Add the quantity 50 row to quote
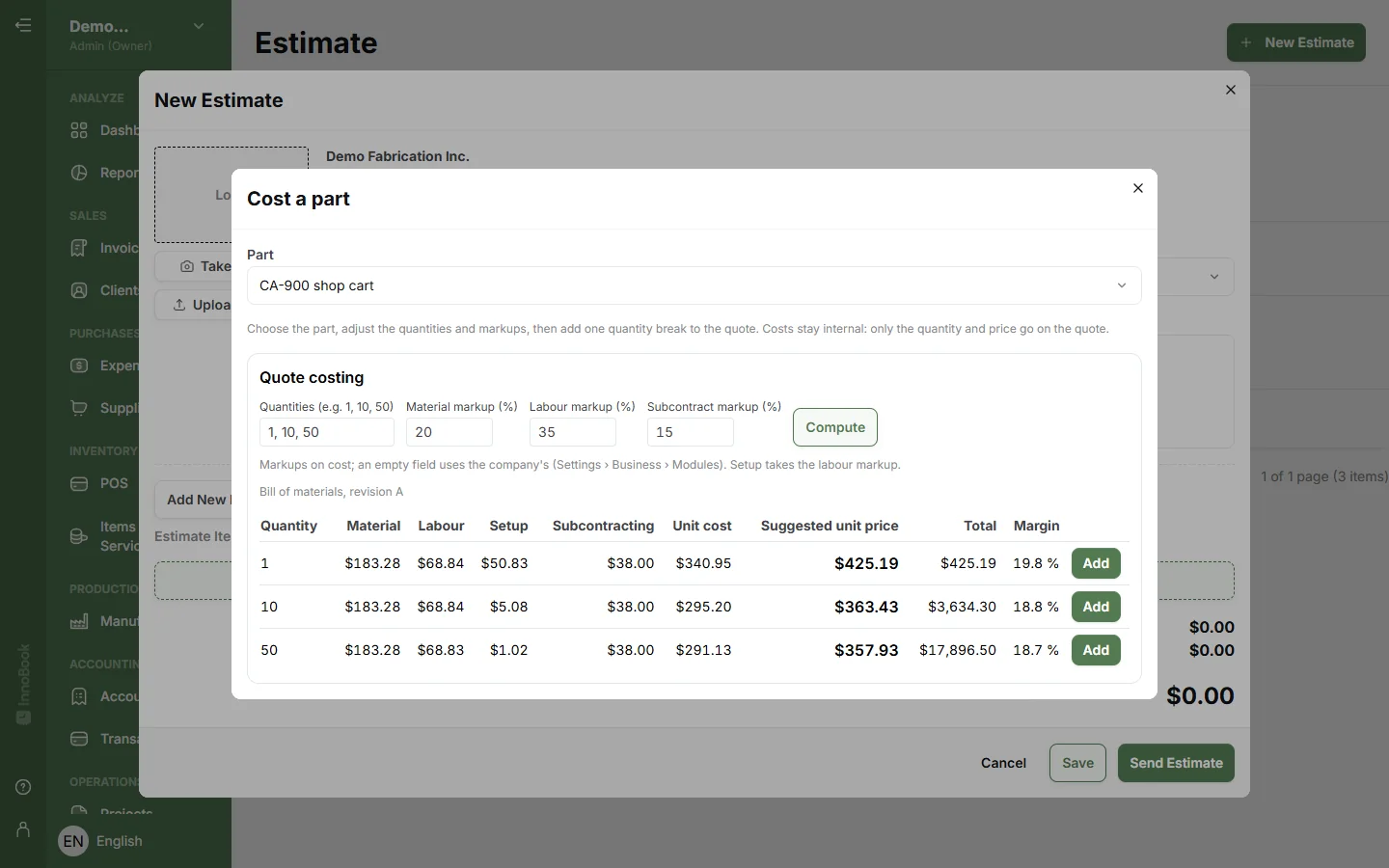Viewport: 1389px width, 868px height. click(1096, 650)
